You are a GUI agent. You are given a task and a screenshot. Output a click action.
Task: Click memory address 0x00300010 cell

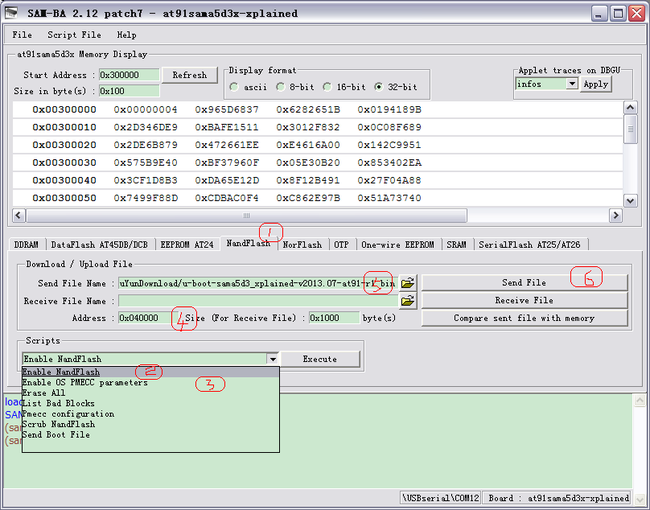(64, 127)
